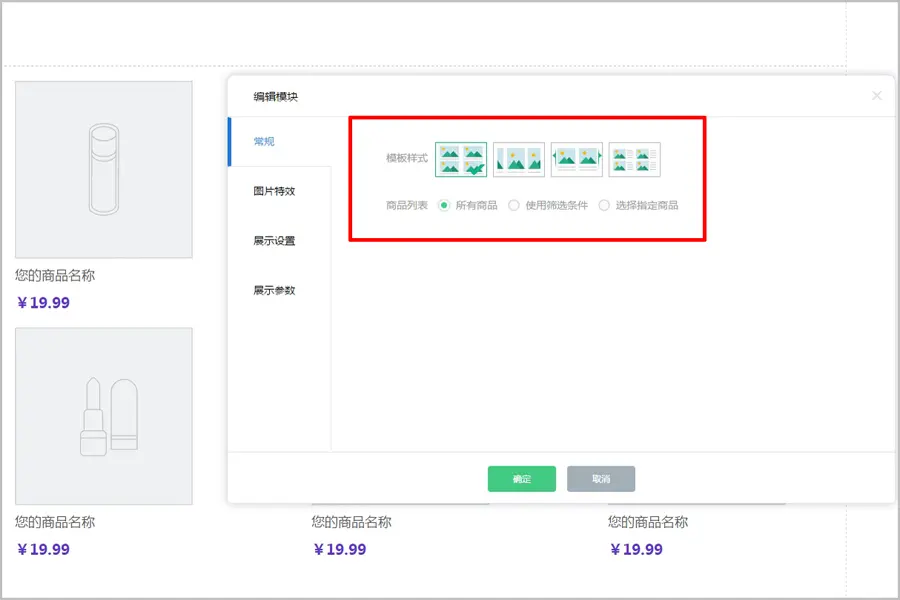
Task: Pick the carousel template with side arrows
Action: [x=577, y=160]
